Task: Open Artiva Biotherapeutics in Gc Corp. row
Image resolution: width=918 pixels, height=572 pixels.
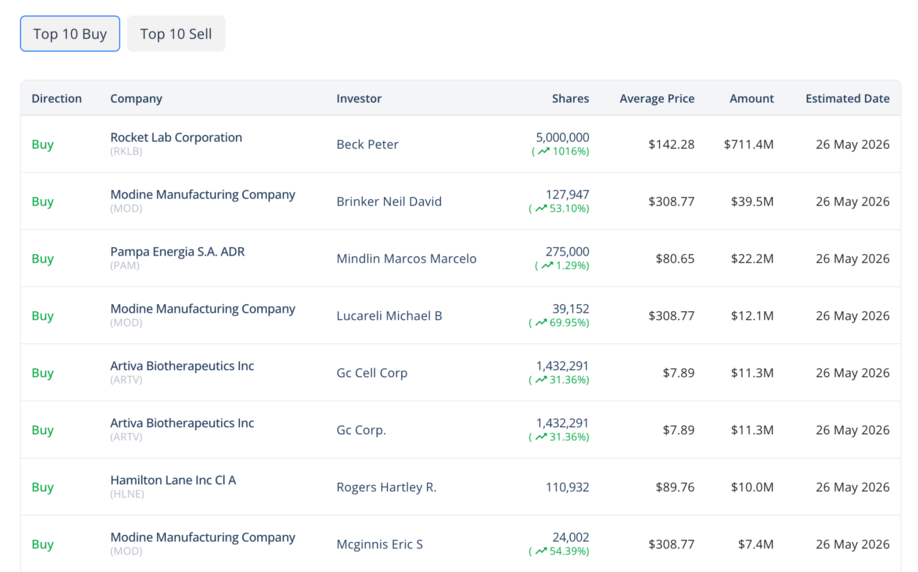Action: coord(182,423)
